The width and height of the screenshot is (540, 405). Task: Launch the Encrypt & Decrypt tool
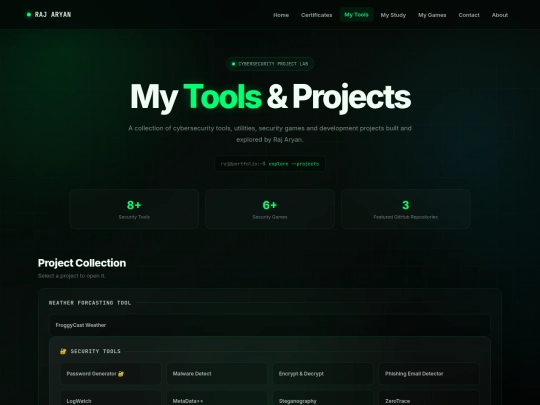(323, 374)
